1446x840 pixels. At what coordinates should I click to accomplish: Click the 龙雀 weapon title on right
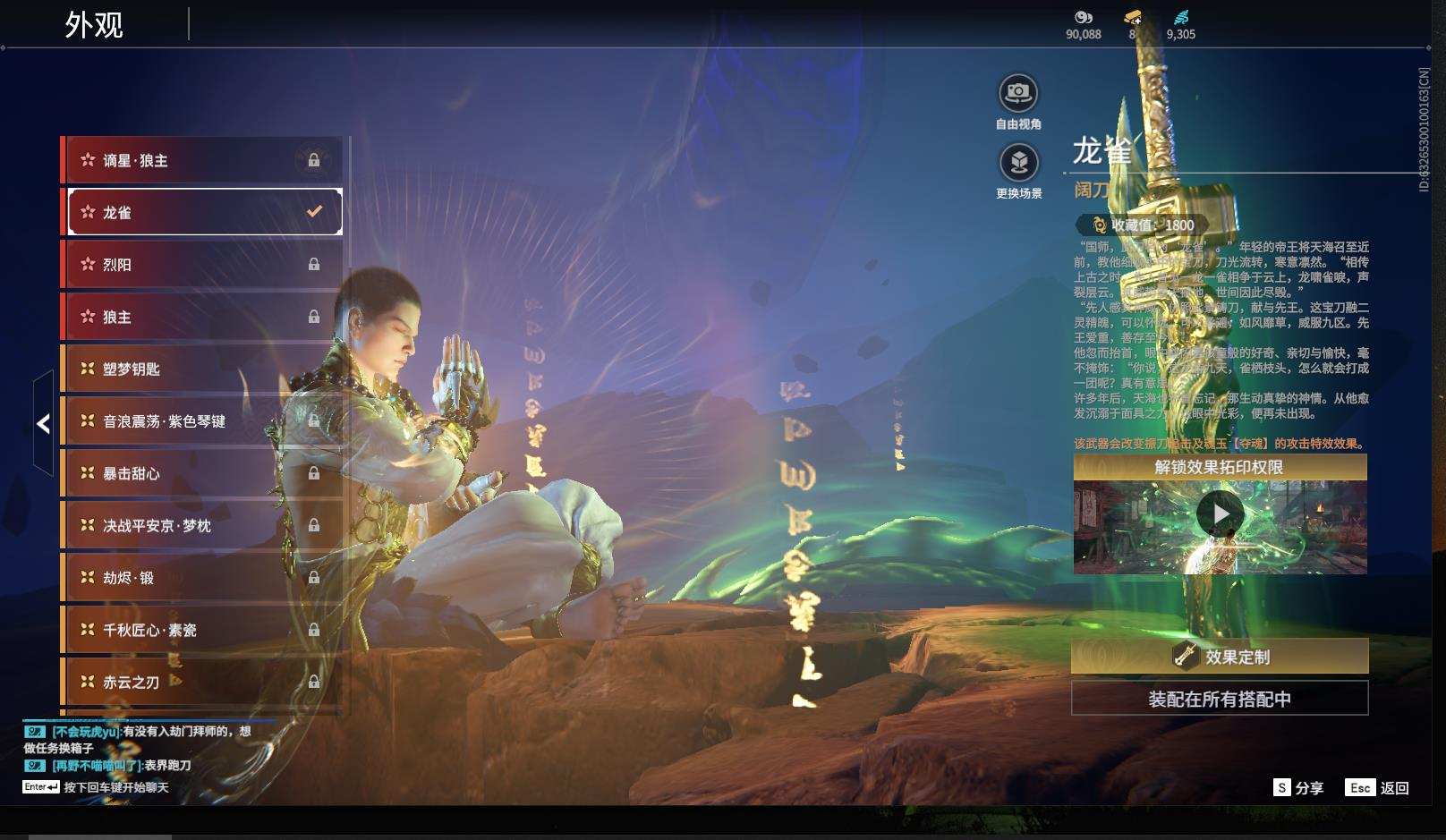(x=1102, y=151)
